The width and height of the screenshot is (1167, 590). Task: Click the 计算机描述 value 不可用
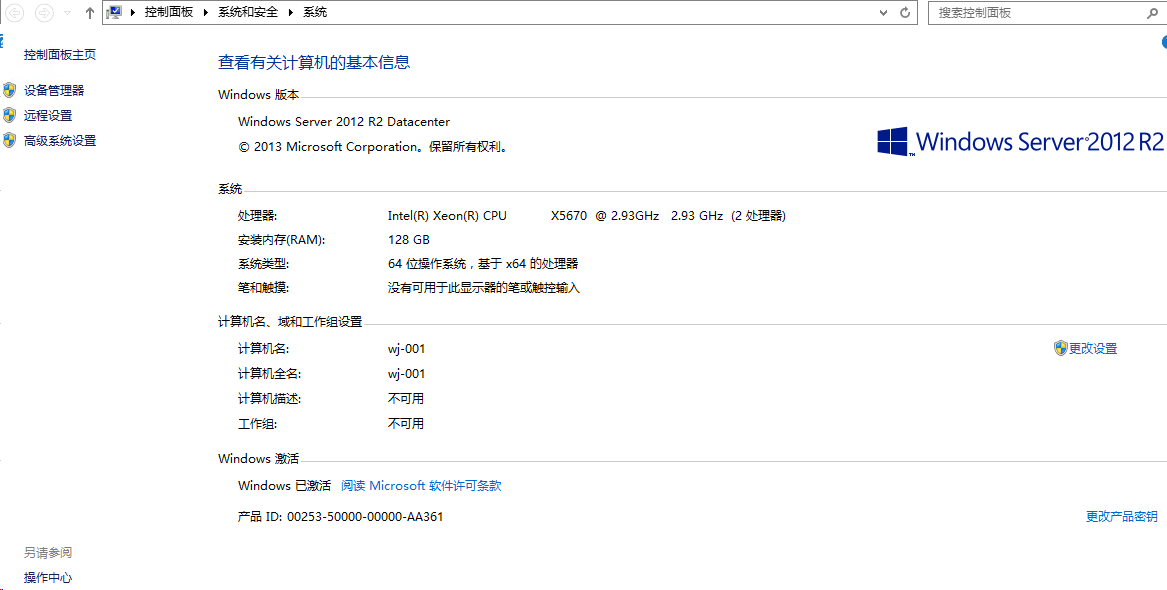406,399
